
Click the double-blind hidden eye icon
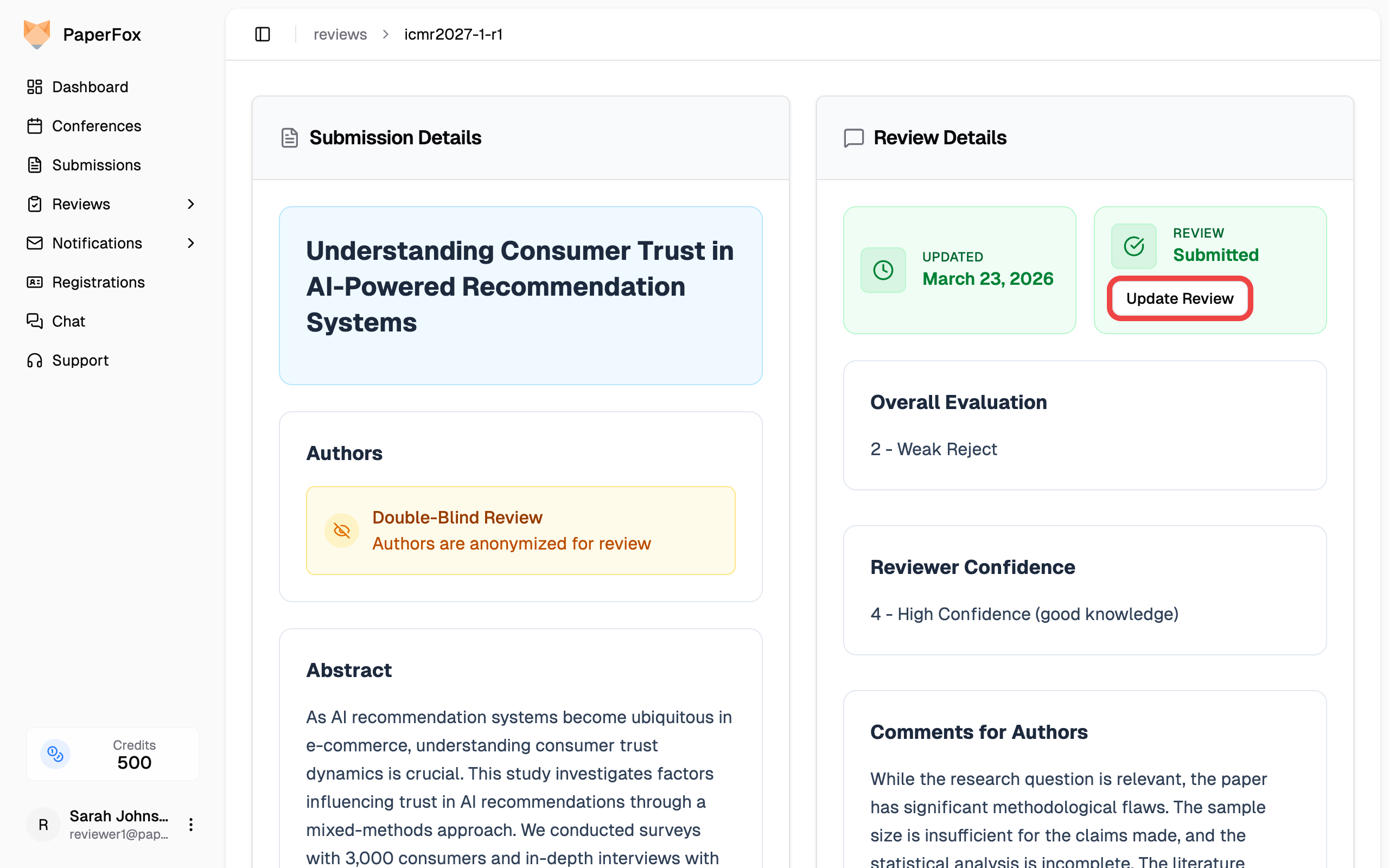pos(341,531)
